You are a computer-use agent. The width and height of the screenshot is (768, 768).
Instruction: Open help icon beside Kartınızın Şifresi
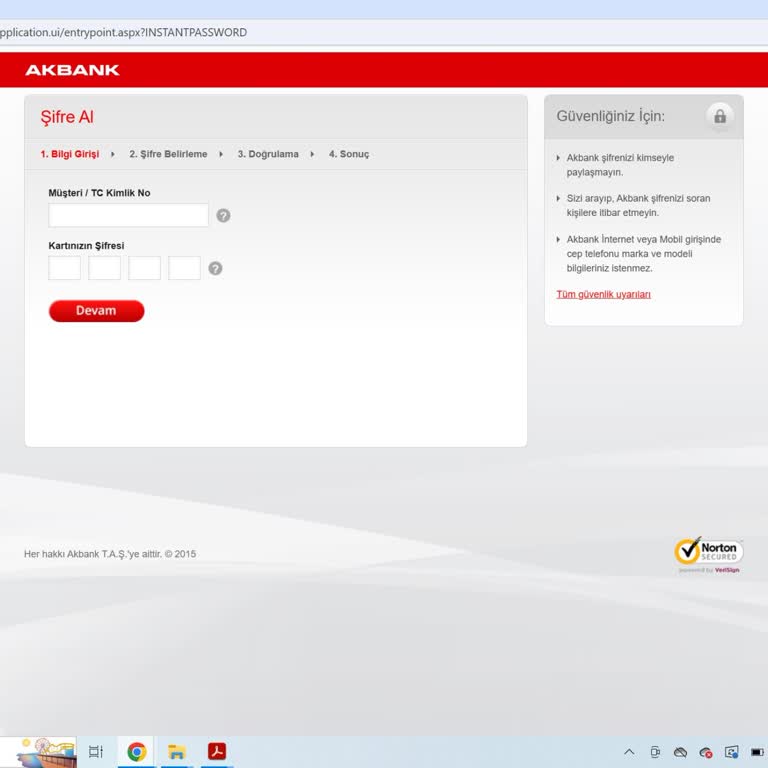216,268
